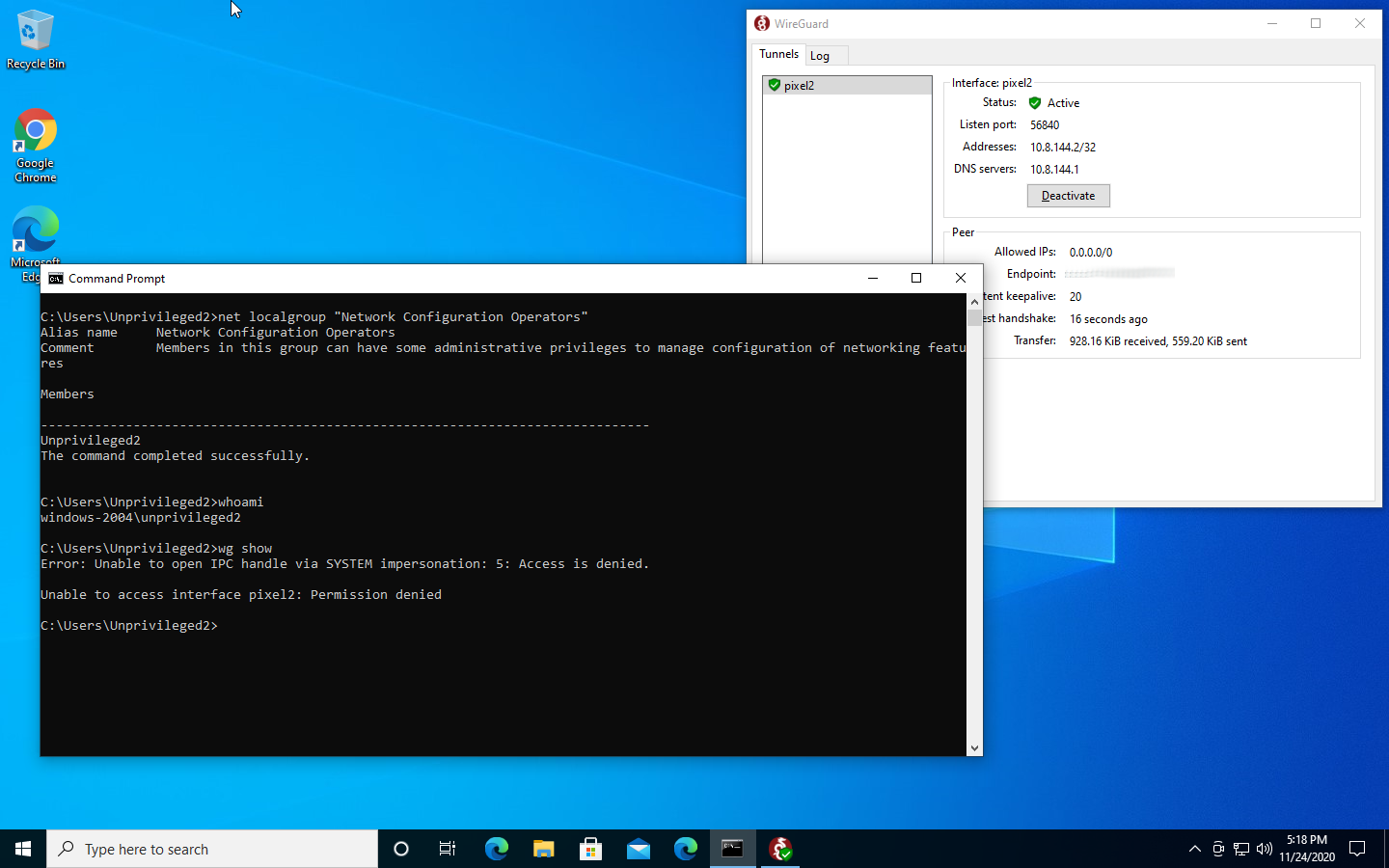
Task: Open the network icon in system tray
Action: click(x=1240, y=849)
